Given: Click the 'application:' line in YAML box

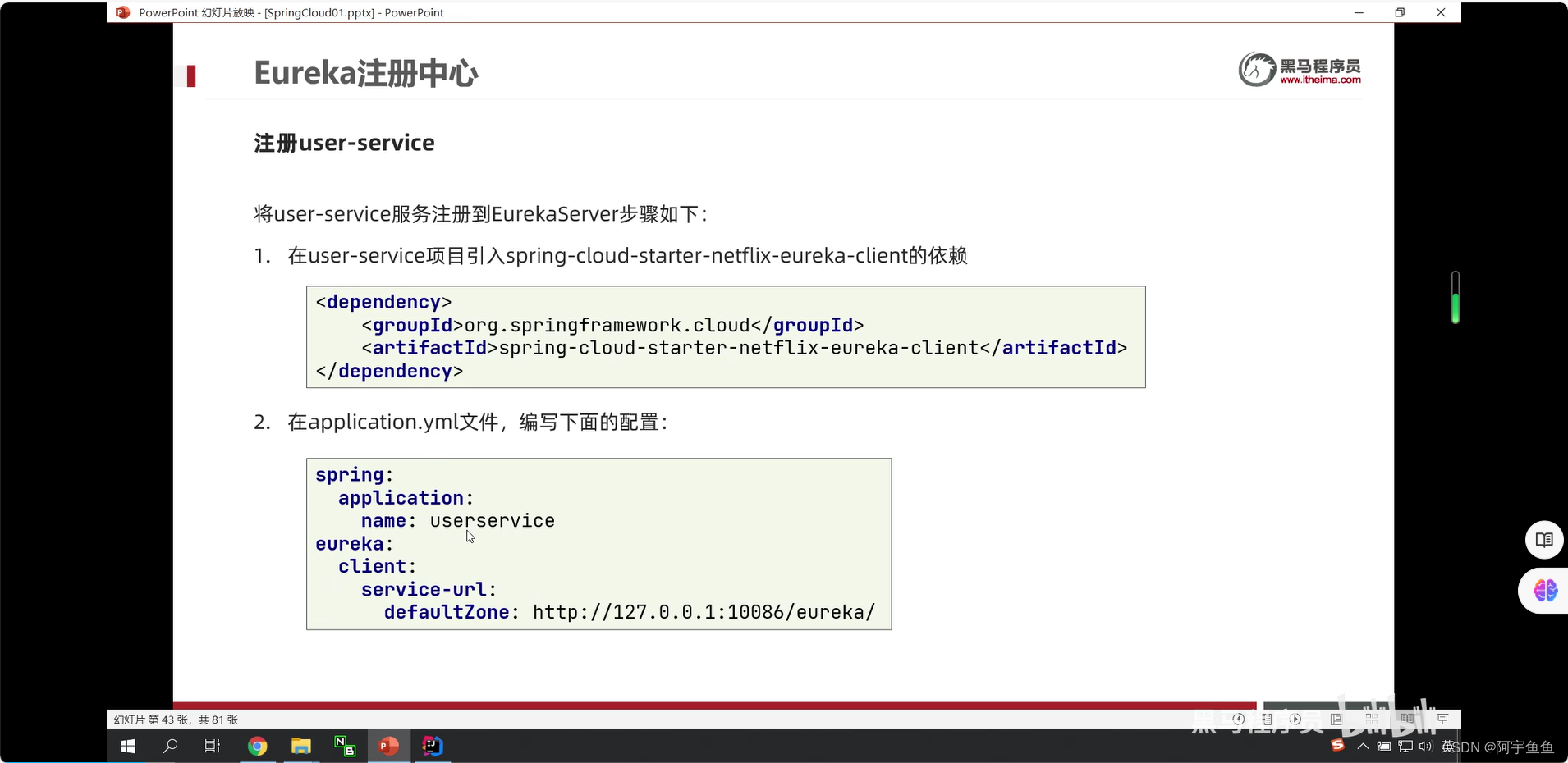Looking at the screenshot, I should click(406, 498).
